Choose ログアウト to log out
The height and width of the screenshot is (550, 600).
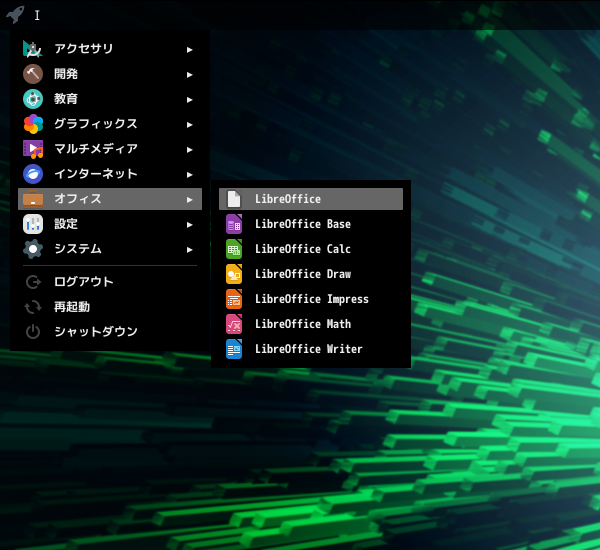point(110,282)
